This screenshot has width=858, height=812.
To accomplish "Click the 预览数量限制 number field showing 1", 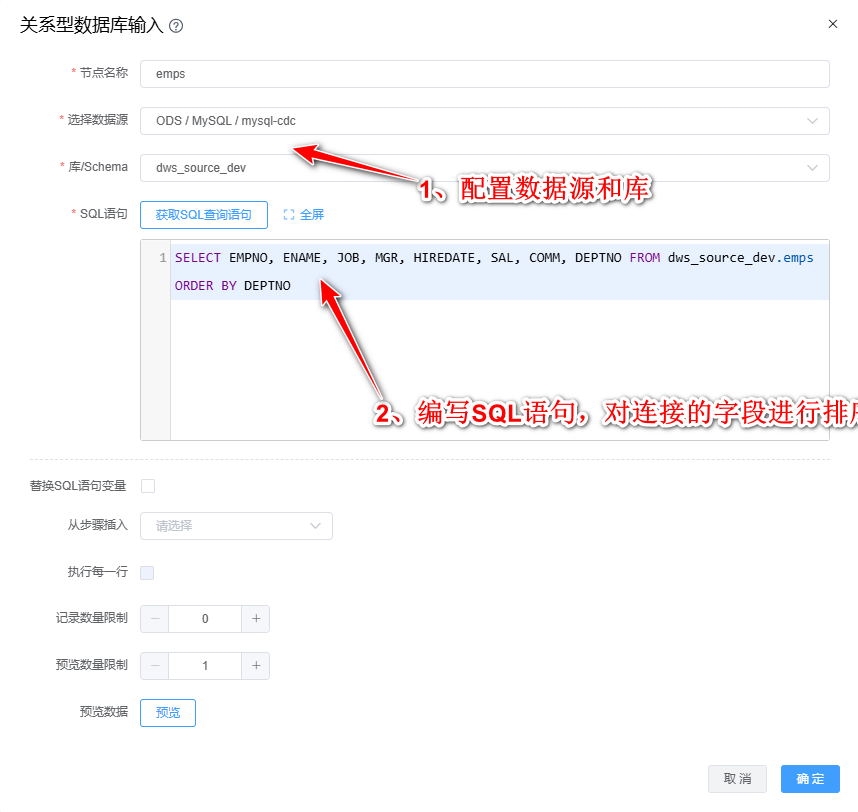I will coord(205,666).
